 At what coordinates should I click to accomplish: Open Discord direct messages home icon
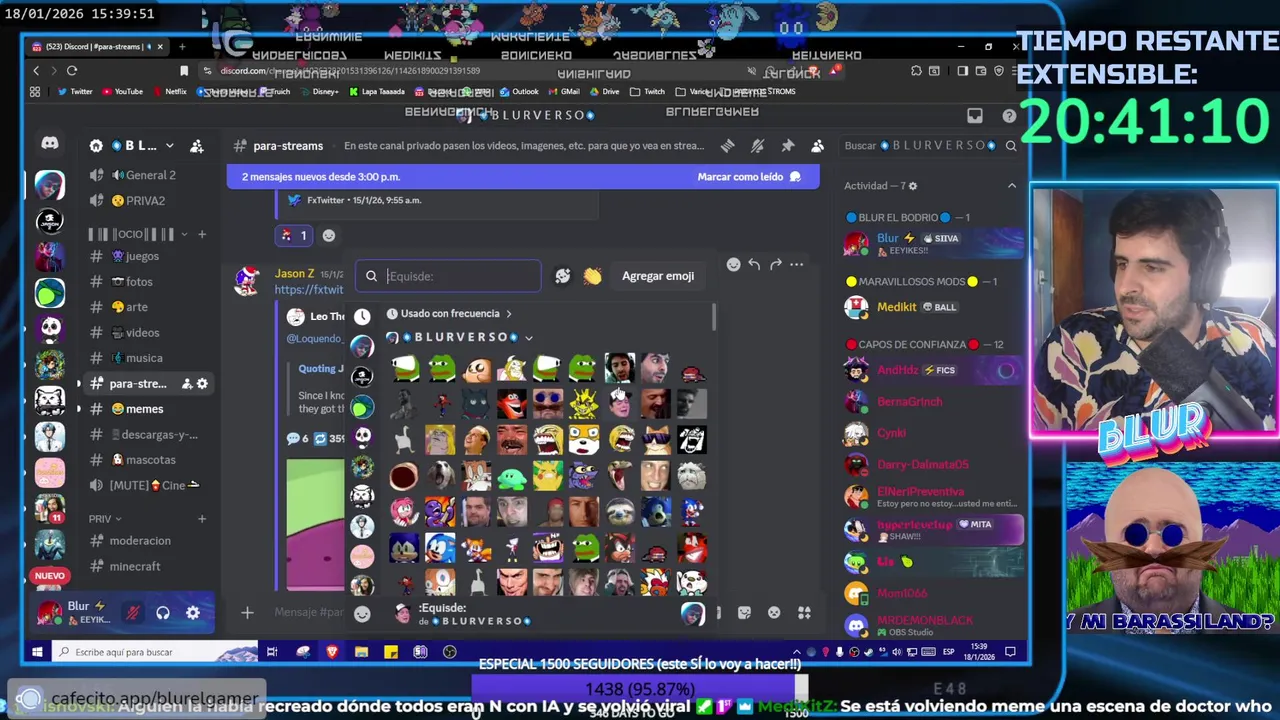pos(49,144)
